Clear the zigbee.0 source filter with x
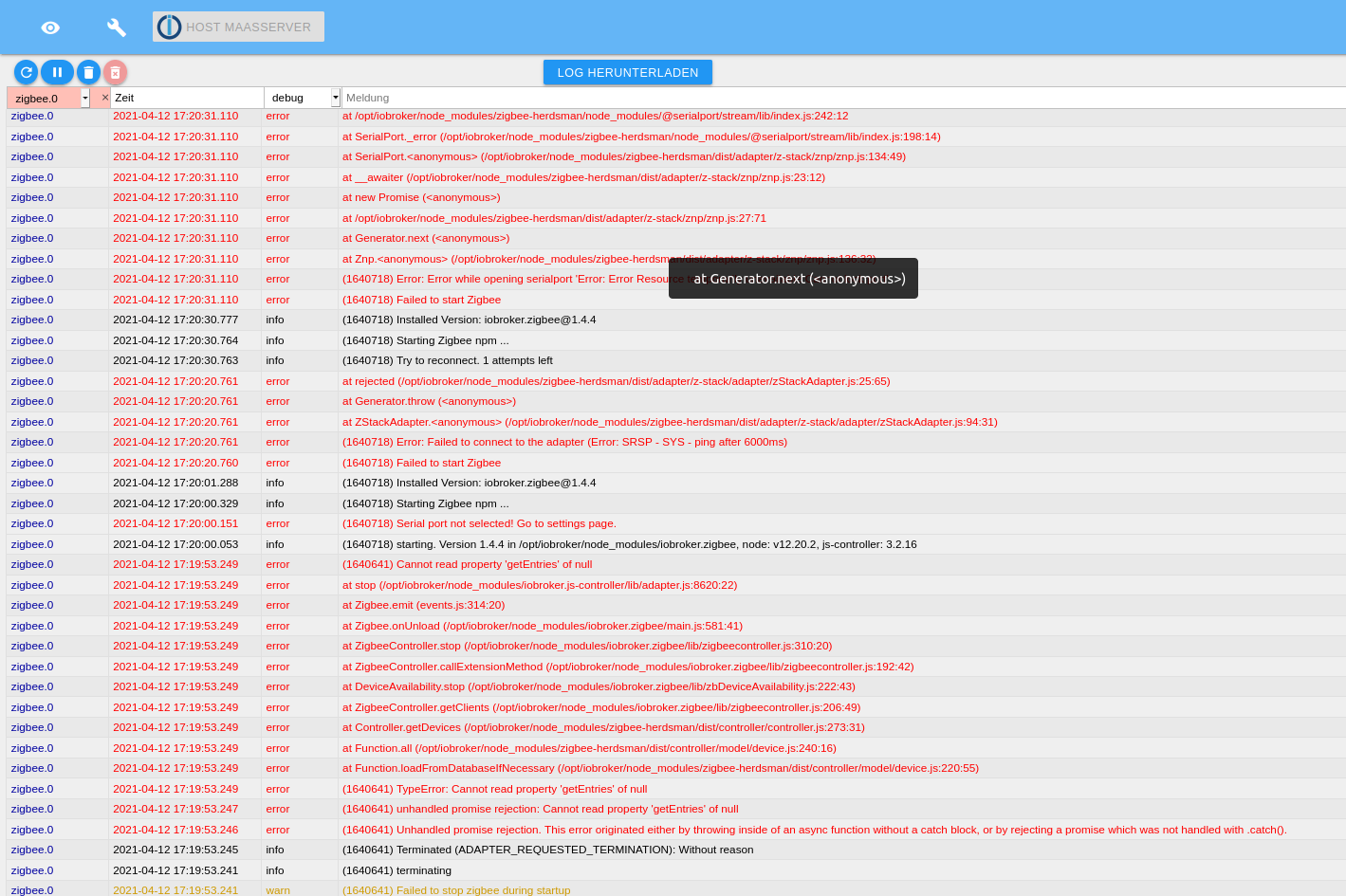Viewport: 1346px width, 896px height. 104,98
